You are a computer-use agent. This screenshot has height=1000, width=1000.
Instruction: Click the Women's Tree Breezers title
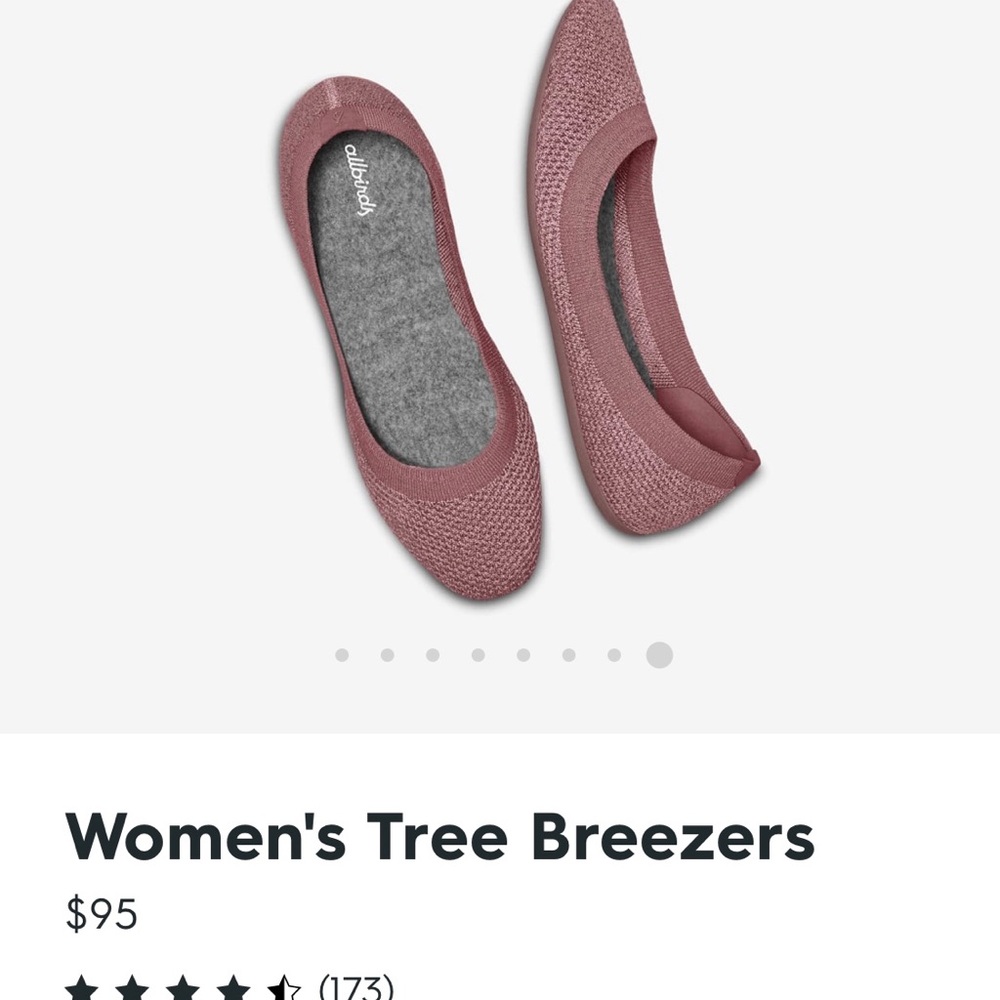(440, 838)
